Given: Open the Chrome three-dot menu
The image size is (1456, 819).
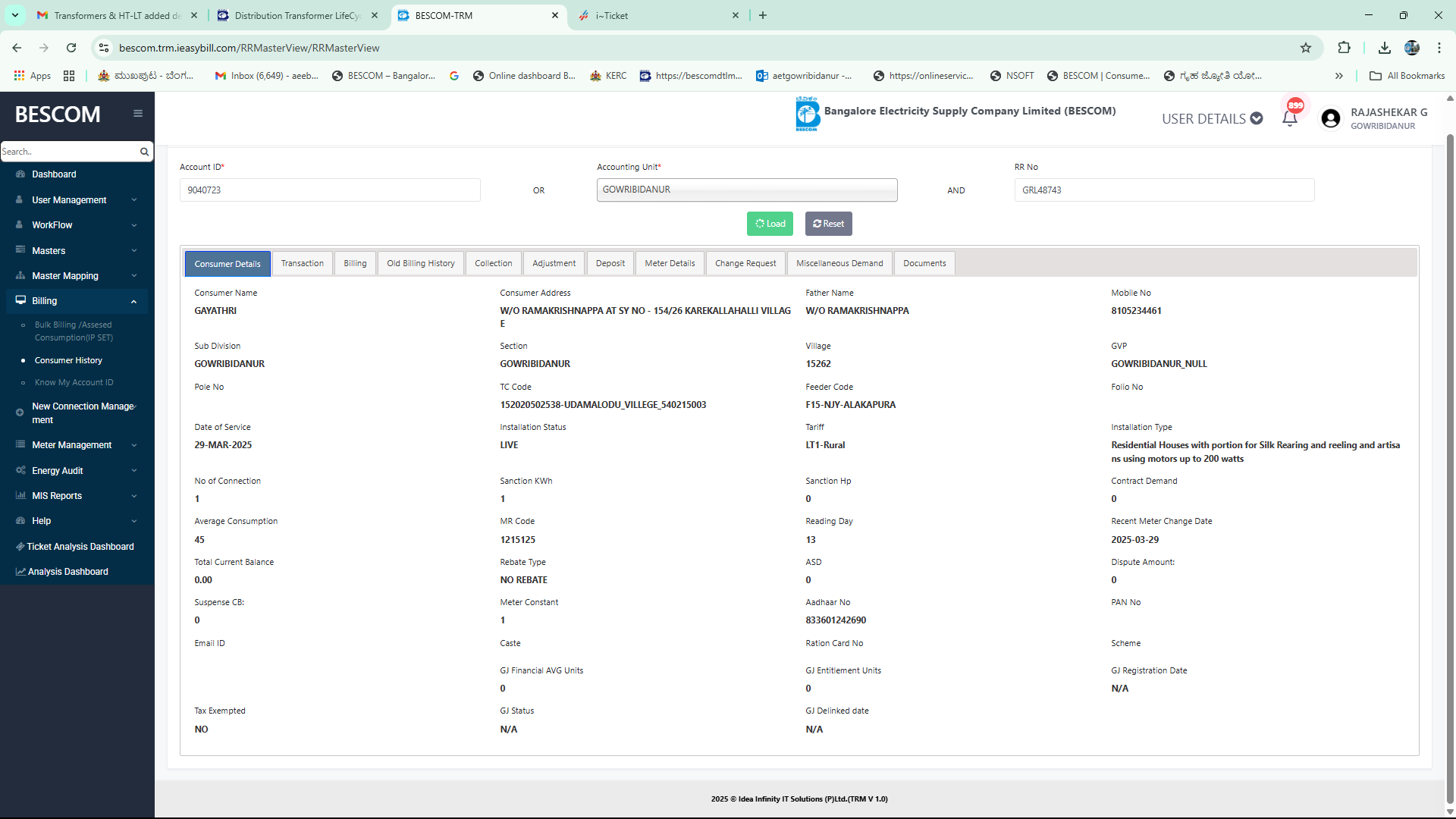Looking at the screenshot, I should 1439,48.
